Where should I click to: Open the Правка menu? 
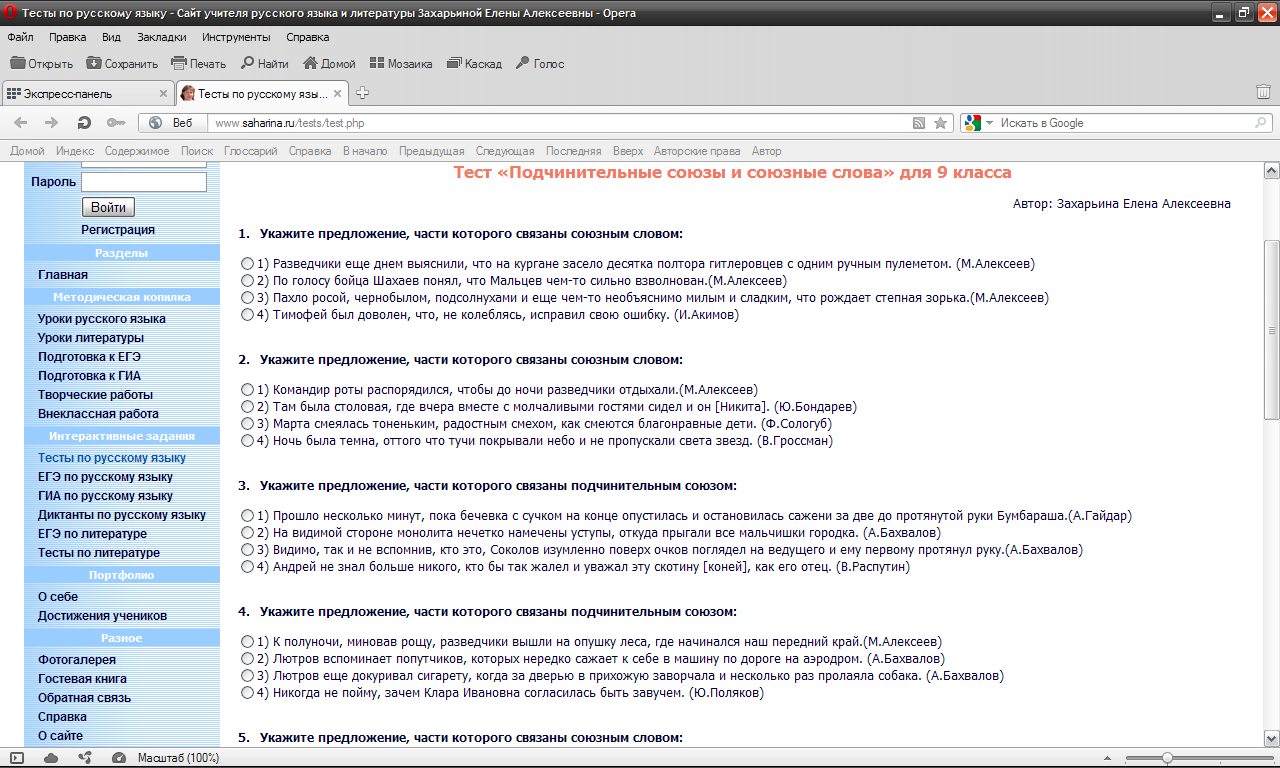pyautogui.click(x=67, y=37)
